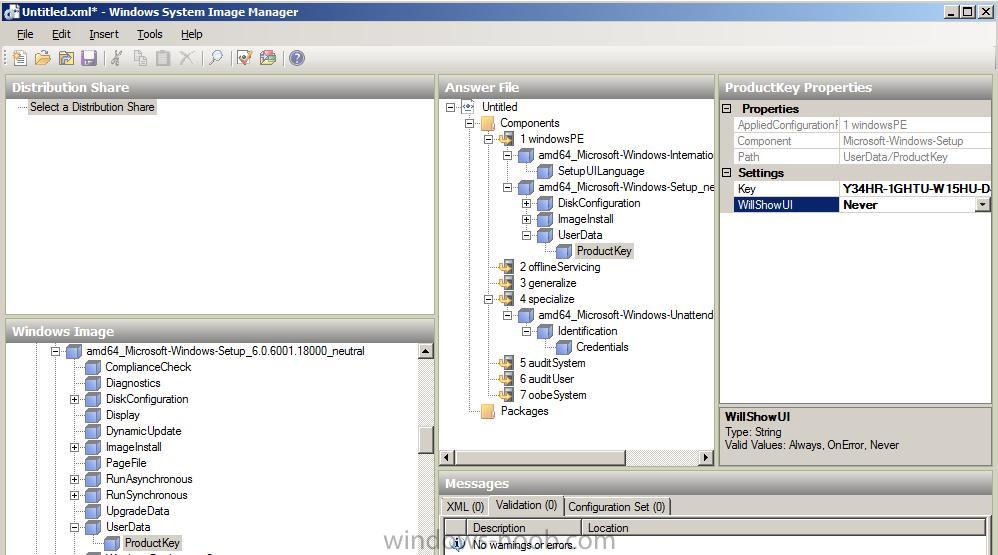Viewport: 998px width, 555px height.
Task: Click the Delete X toolbar icon
Action: tap(186, 59)
